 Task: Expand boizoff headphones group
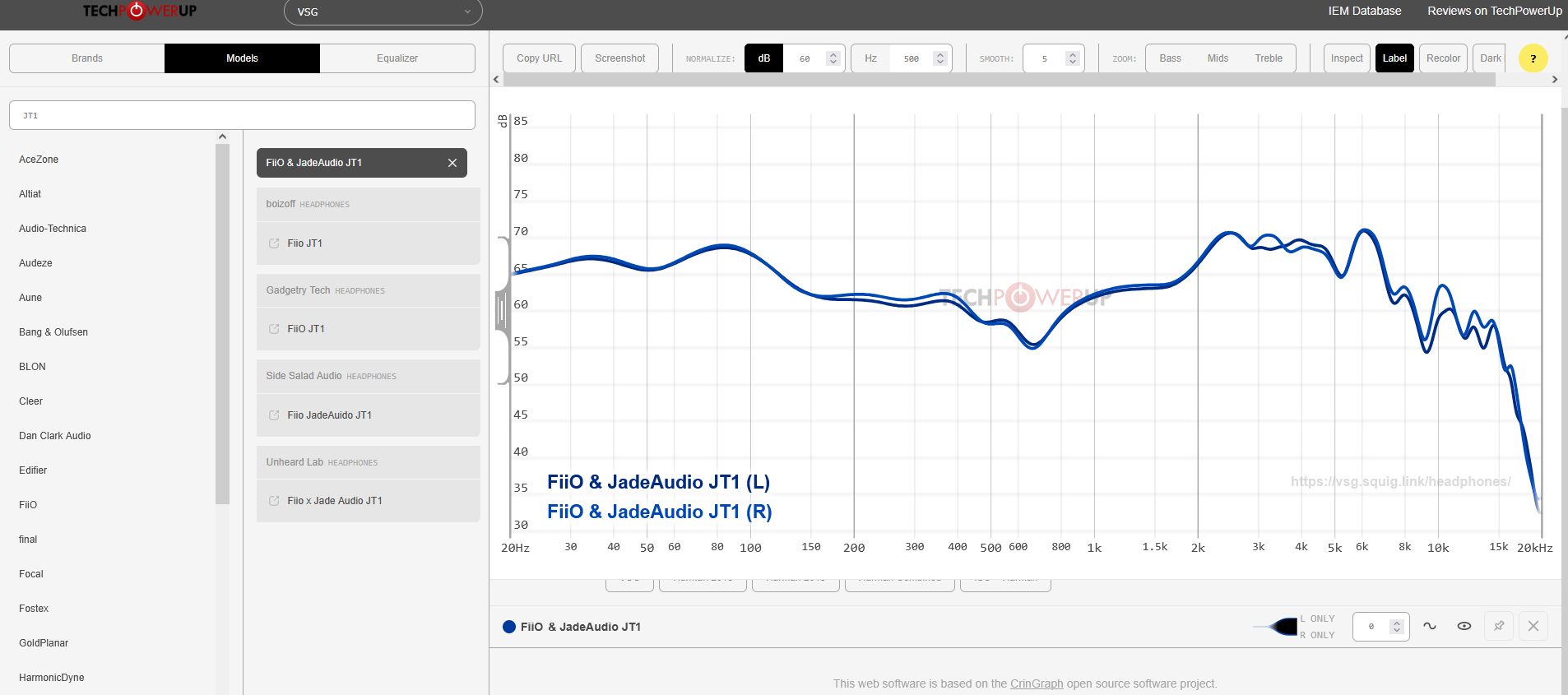point(368,204)
